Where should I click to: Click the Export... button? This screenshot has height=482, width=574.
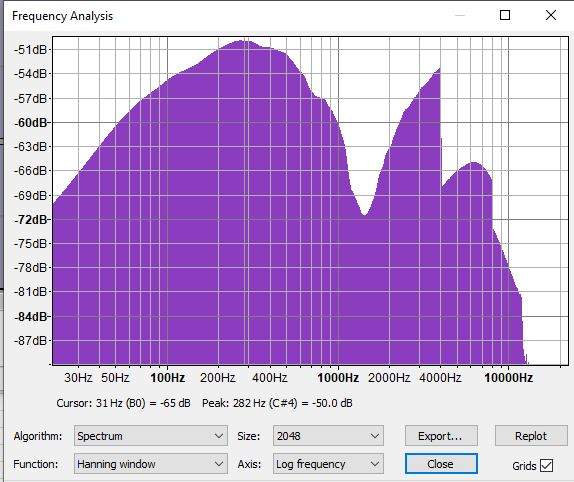click(x=441, y=436)
